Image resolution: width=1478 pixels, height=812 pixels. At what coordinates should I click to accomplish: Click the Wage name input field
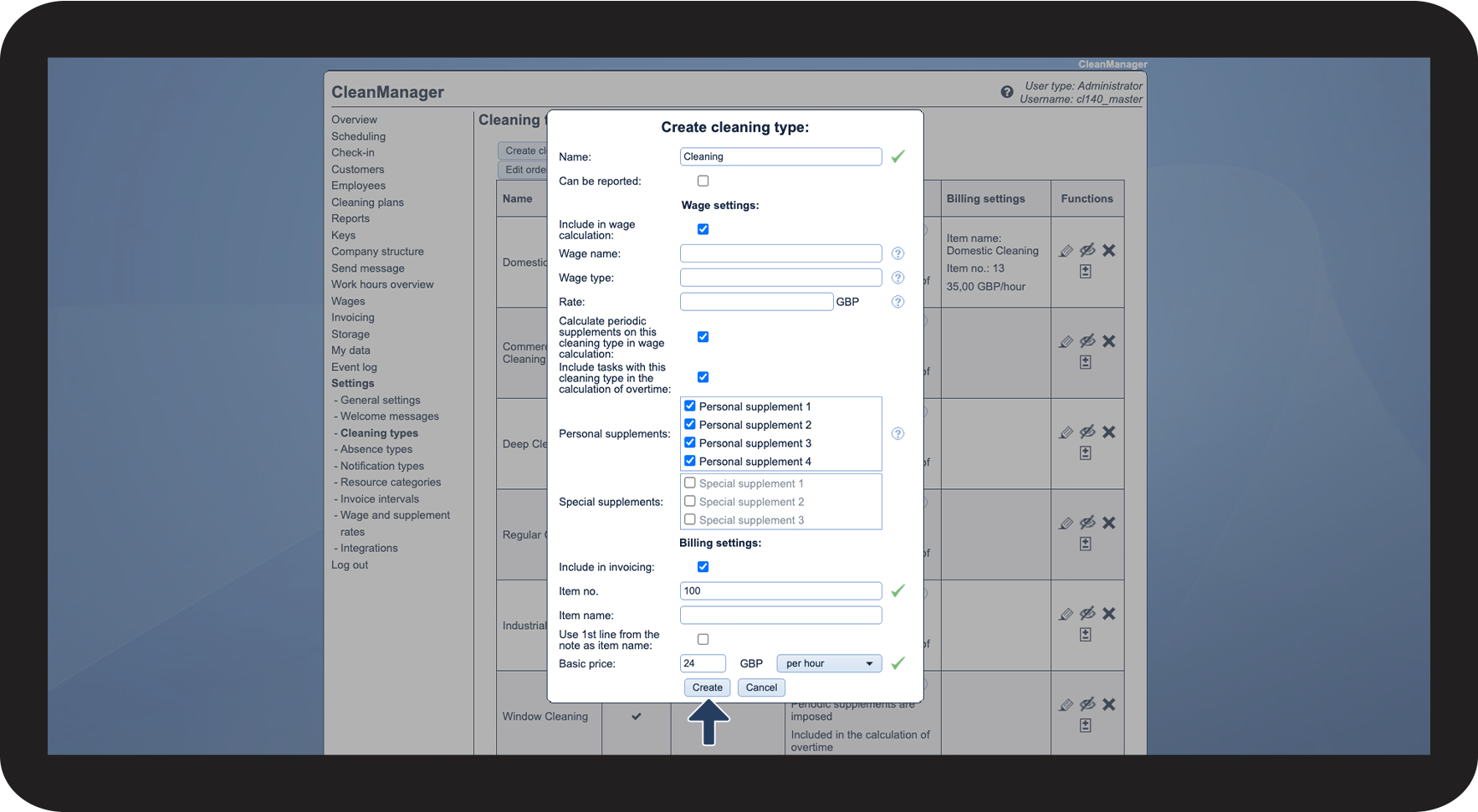(780, 253)
